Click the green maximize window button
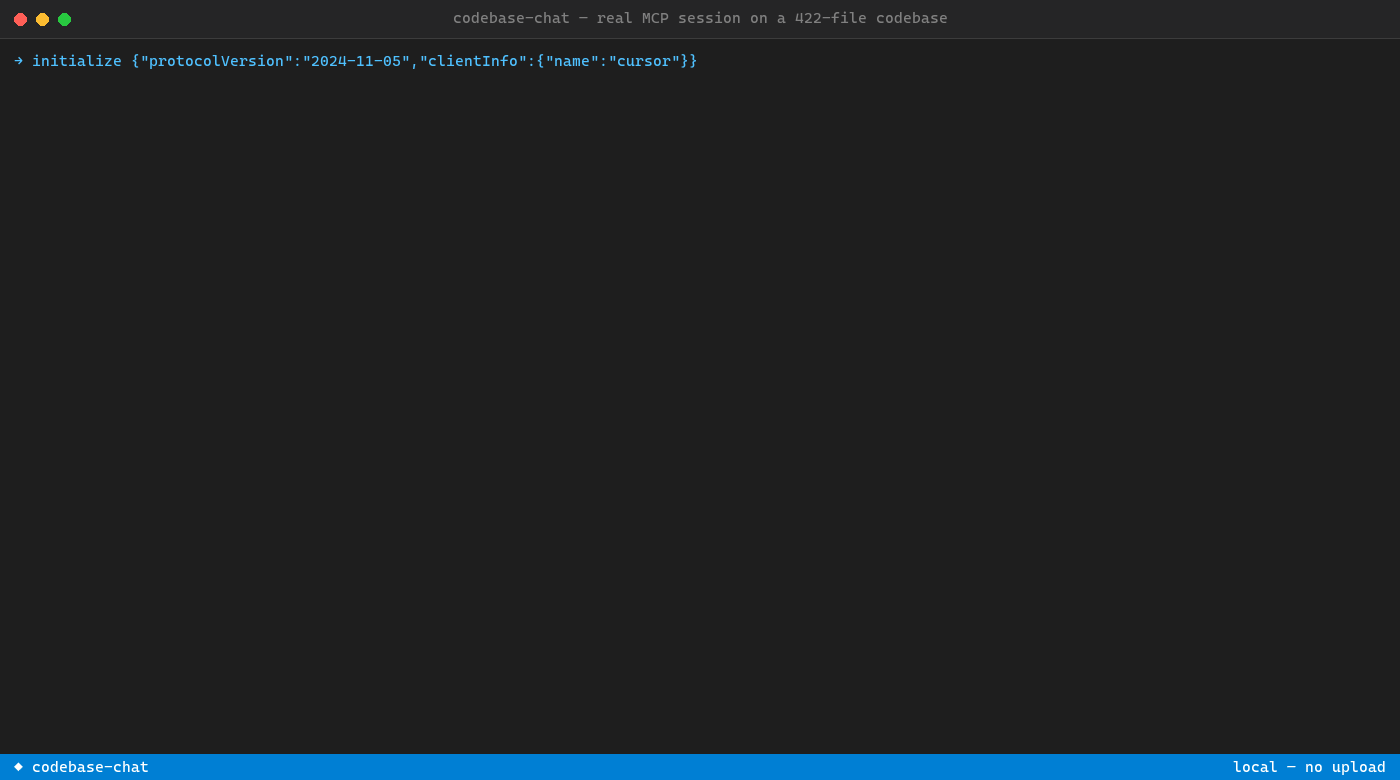Image resolution: width=1400 pixels, height=780 pixels. 64,19
